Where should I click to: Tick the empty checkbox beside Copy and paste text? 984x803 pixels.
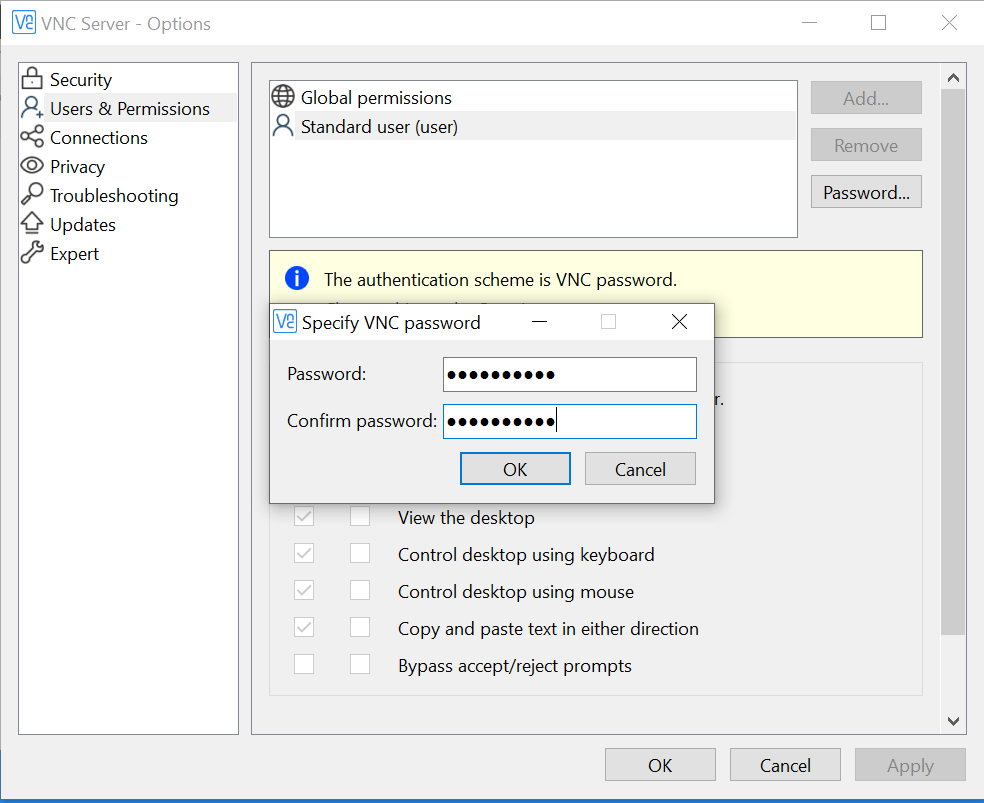360,628
